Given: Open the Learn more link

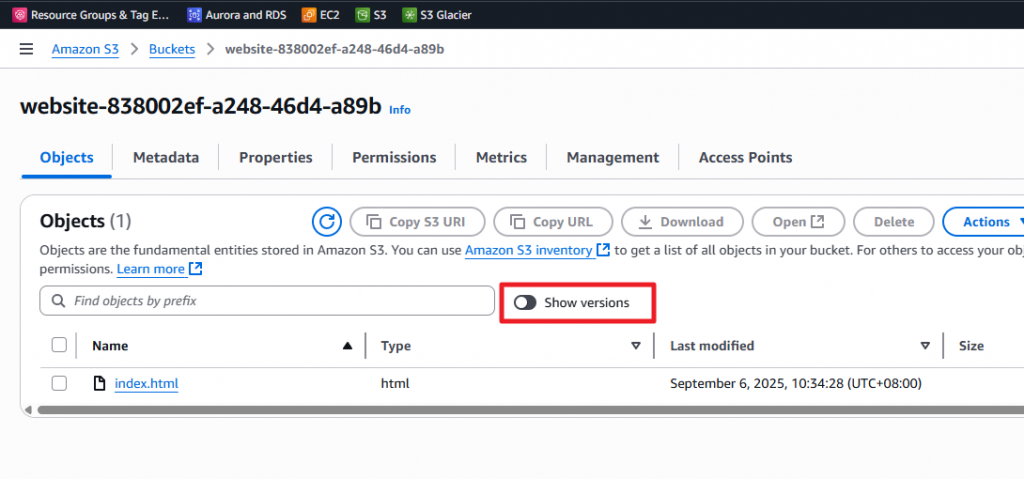Looking at the screenshot, I should (x=159, y=269).
